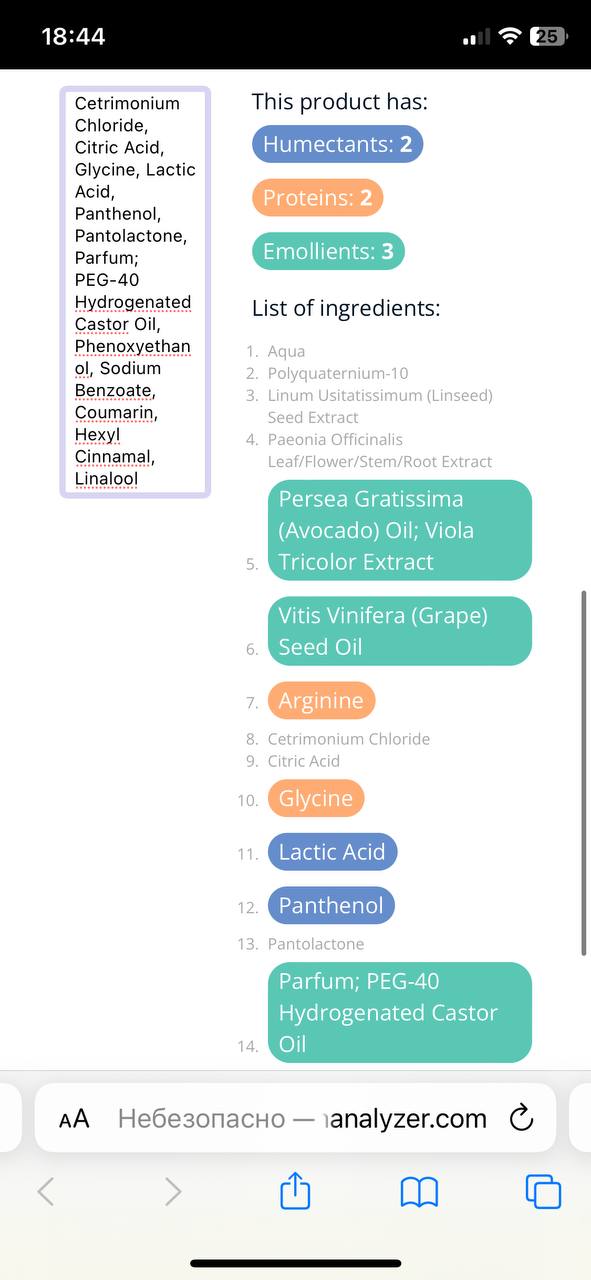Click the page scrollbar on the right
Image resolution: width=591 pixels, height=1280 pixels.
click(584, 773)
